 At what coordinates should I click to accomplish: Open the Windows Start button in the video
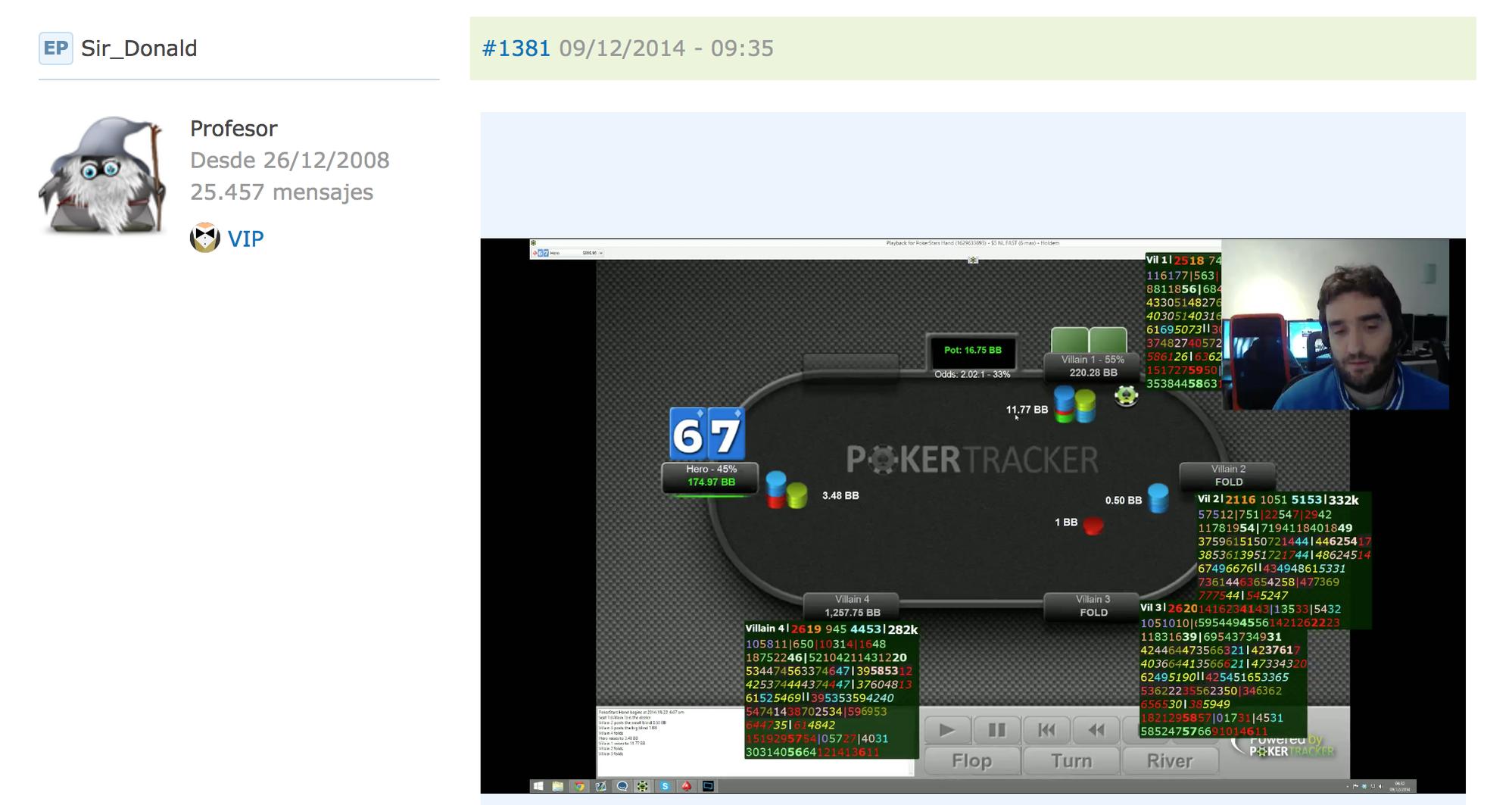pyautogui.click(x=538, y=786)
